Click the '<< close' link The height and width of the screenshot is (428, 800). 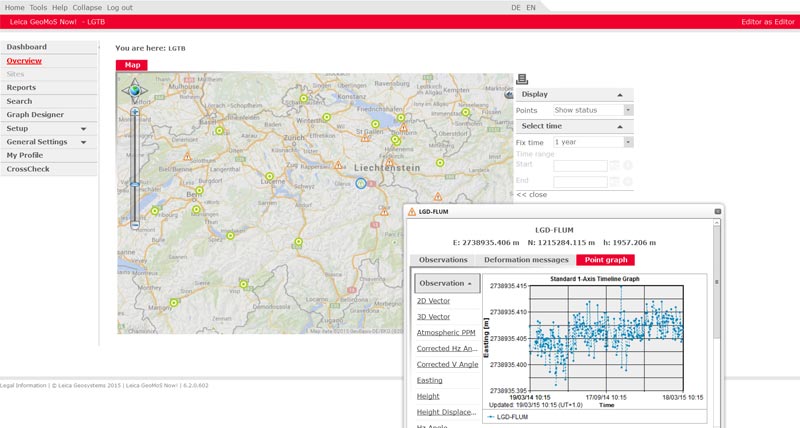tap(531, 194)
